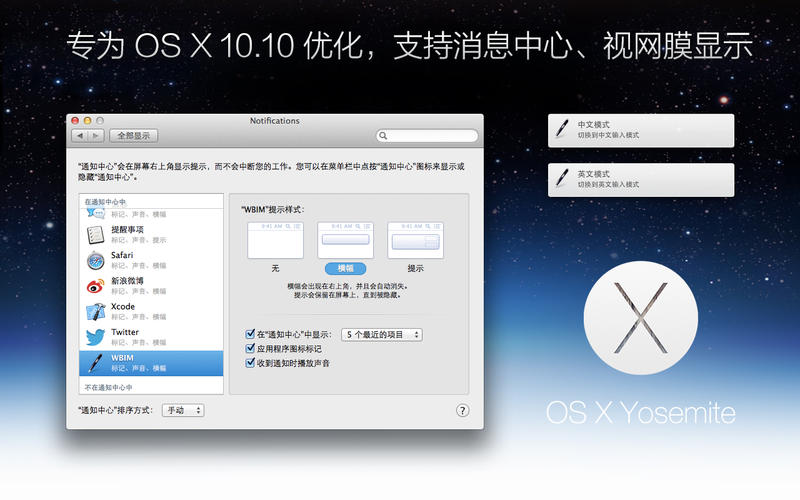This screenshot has height=500, width=800.
Task: Click the forward arrow in Notifications toolbar
Action: 96,136
